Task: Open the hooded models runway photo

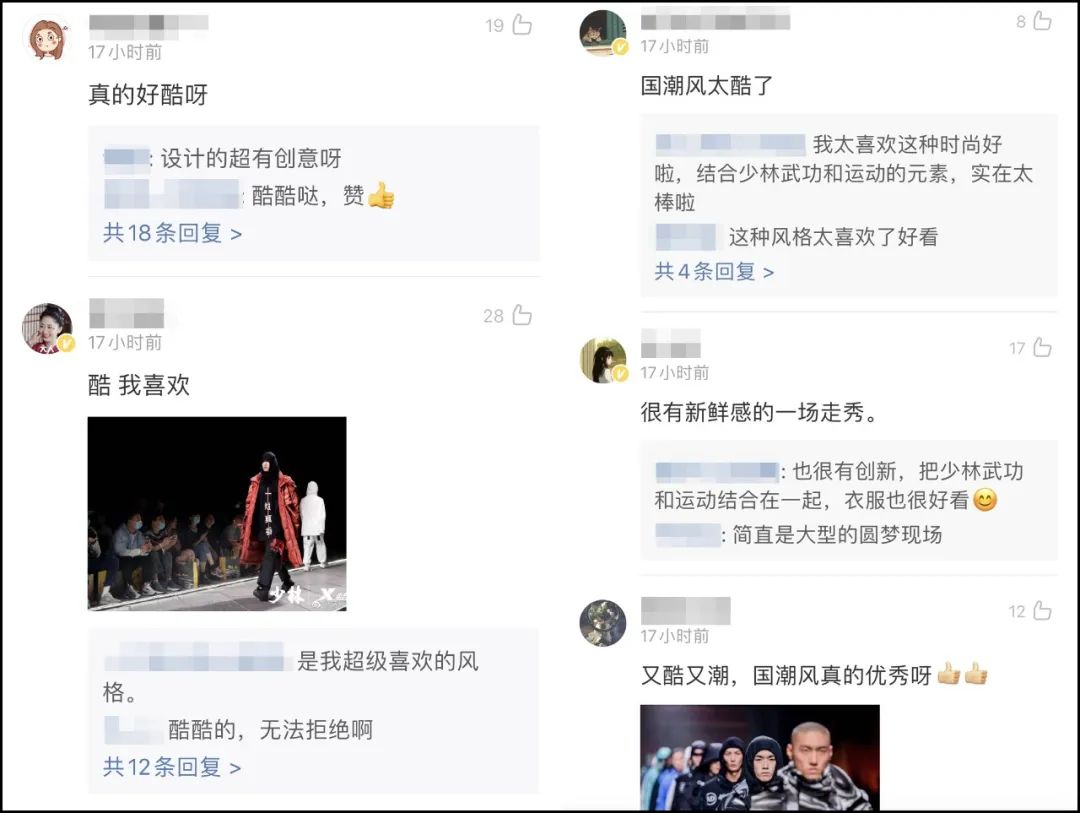Action: coord(760,757)
